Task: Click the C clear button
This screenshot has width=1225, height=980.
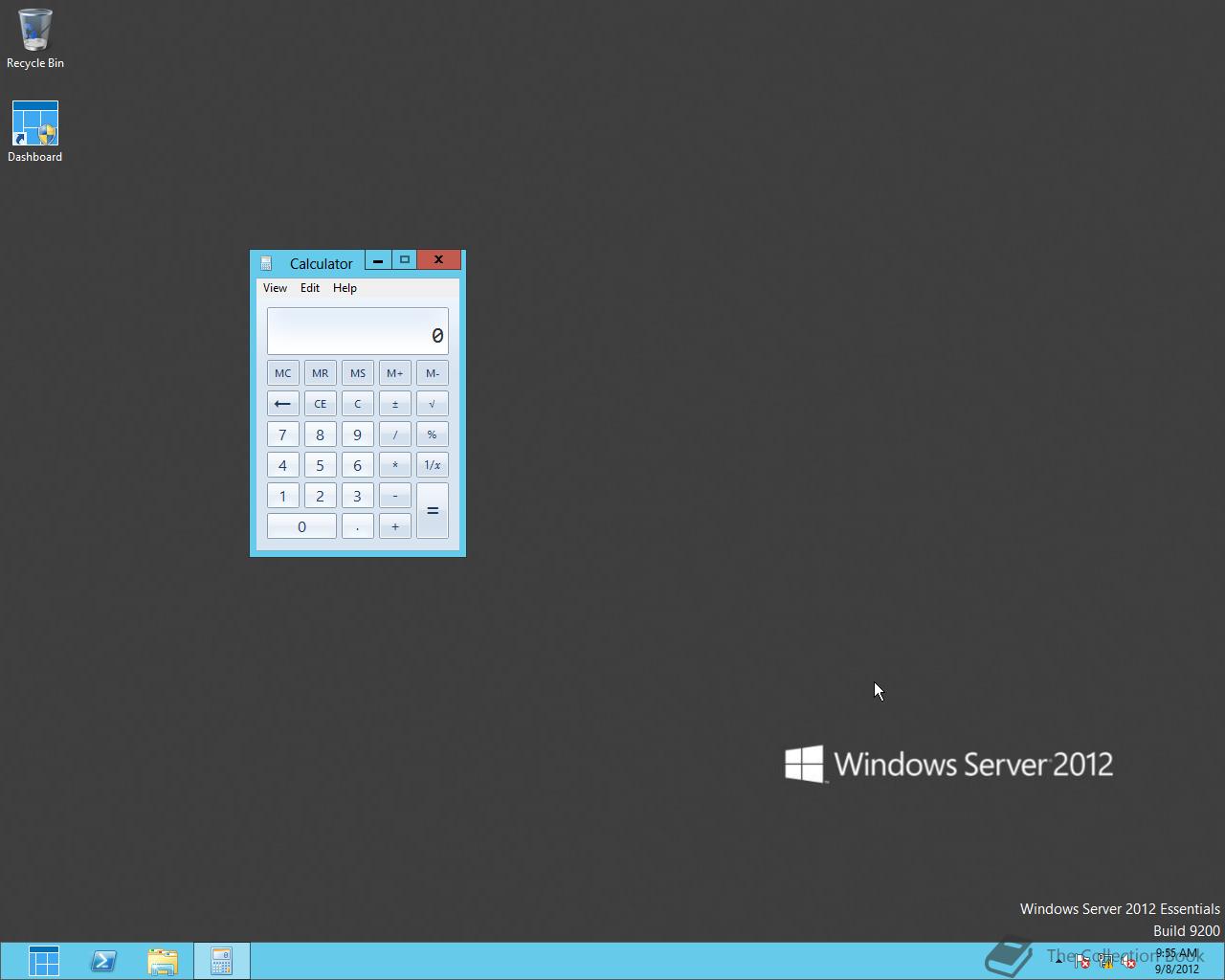Action: 358,404
